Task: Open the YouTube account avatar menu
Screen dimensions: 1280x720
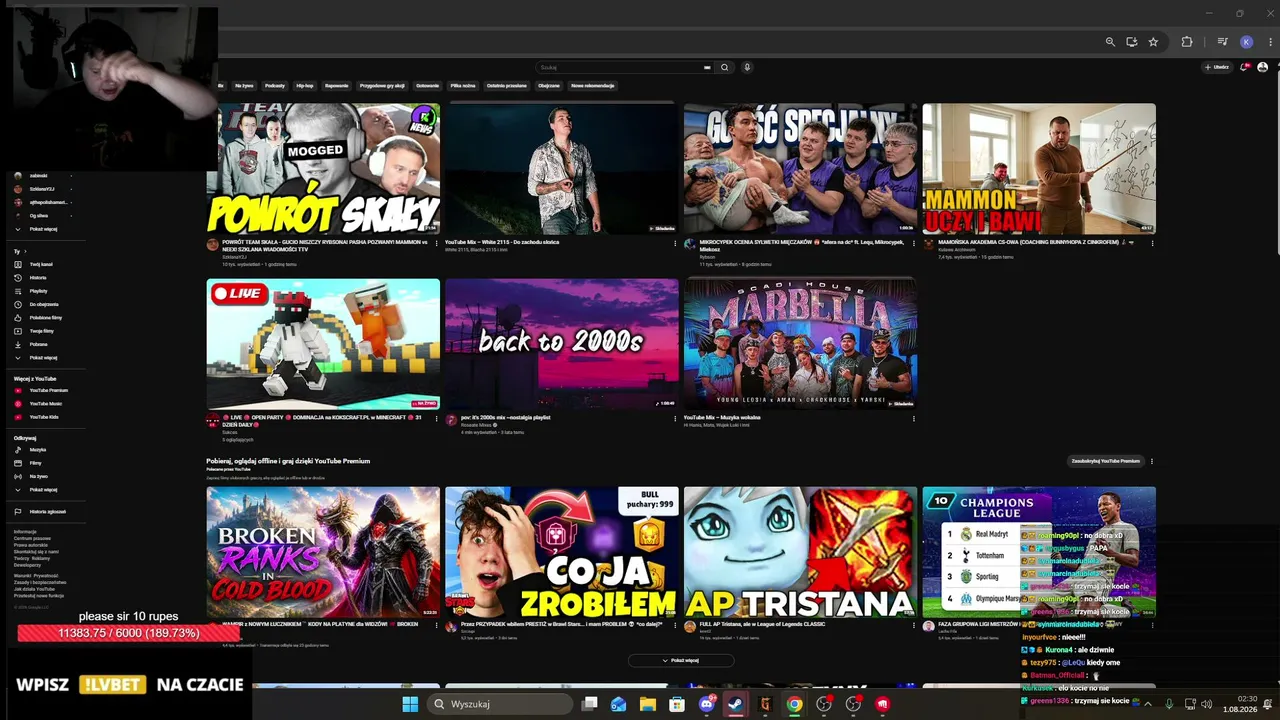Action: [x=1262, y=67]
